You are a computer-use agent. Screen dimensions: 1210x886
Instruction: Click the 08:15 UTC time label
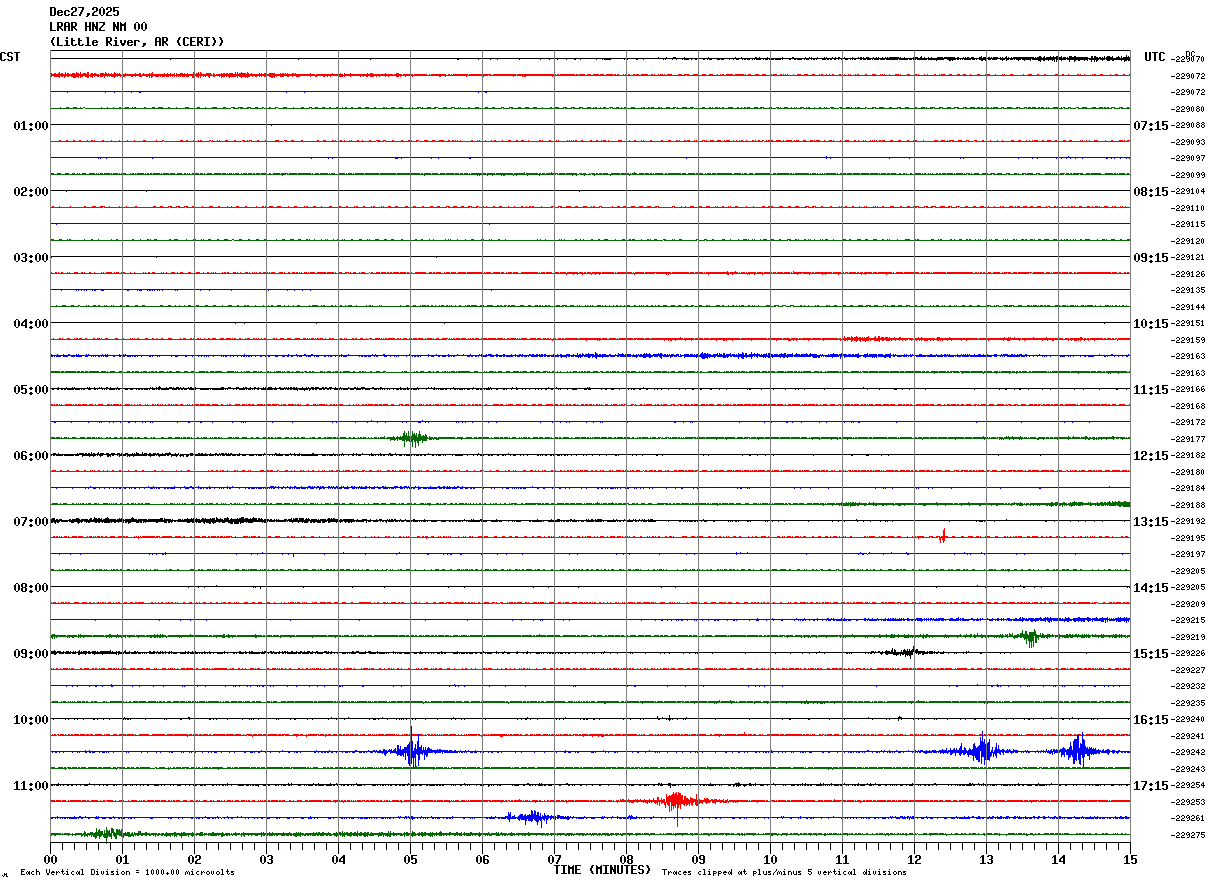click(1150, 192)
